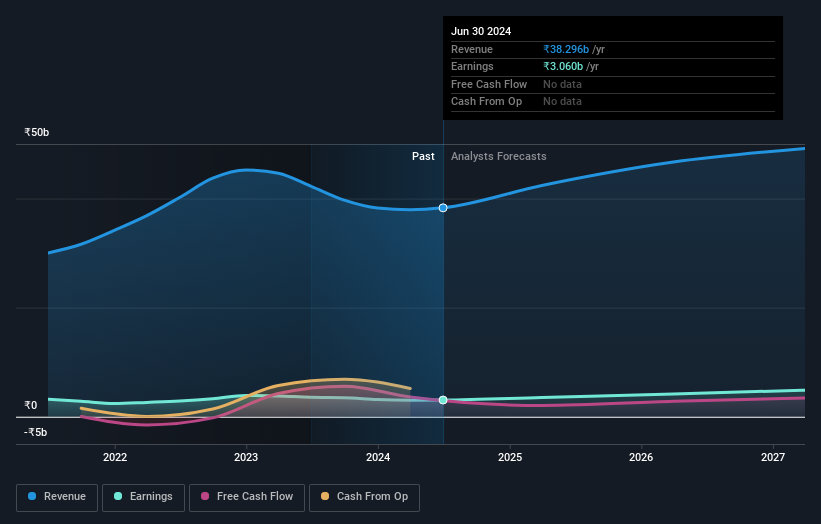The width and height of the screenshot is (821, 524).
Task: Click Free Cash Flow row label in tooltip
Action: (489, 84)
